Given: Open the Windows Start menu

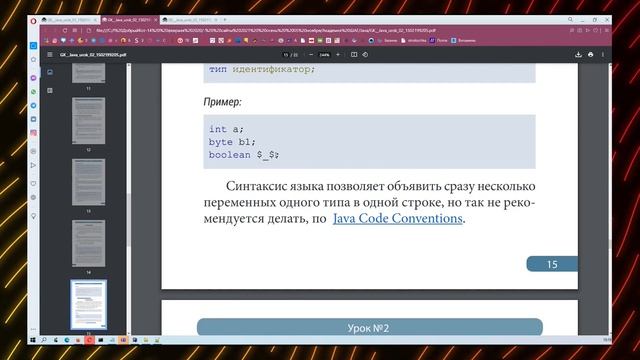Looking at the screenshot, I should 33,340.
